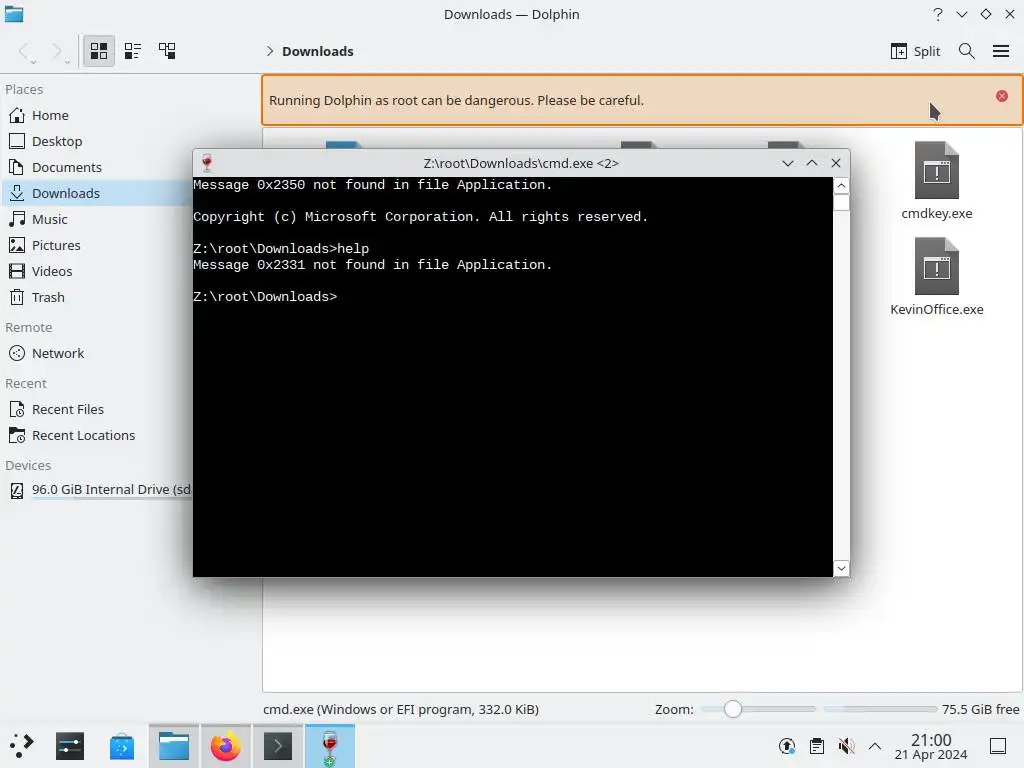Screen dimensions: 1024x768
Task: Go back in Dolphin navigation history
Action: [25, 51]
